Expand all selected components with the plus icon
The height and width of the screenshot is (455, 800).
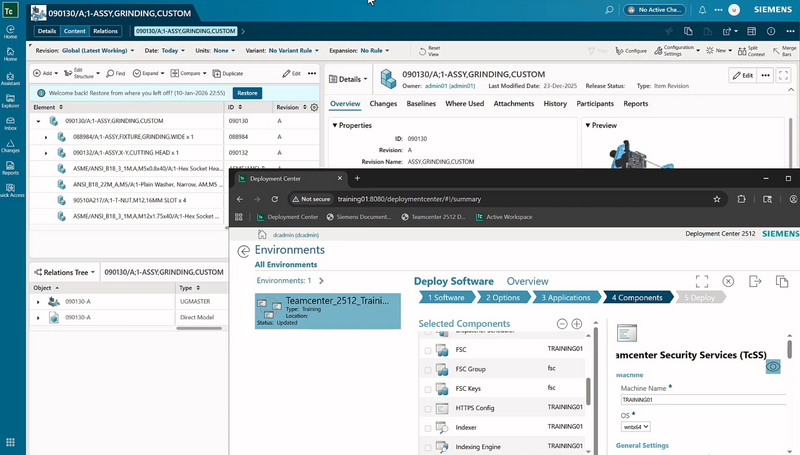point(577,324)
